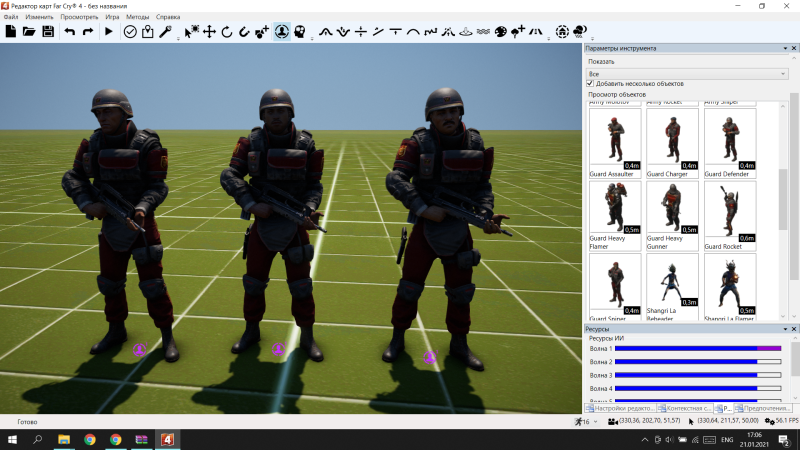The image size is (800, 450).
Task: Switch to the 'Контекстная с...' tab
Action: pos(685,408)
